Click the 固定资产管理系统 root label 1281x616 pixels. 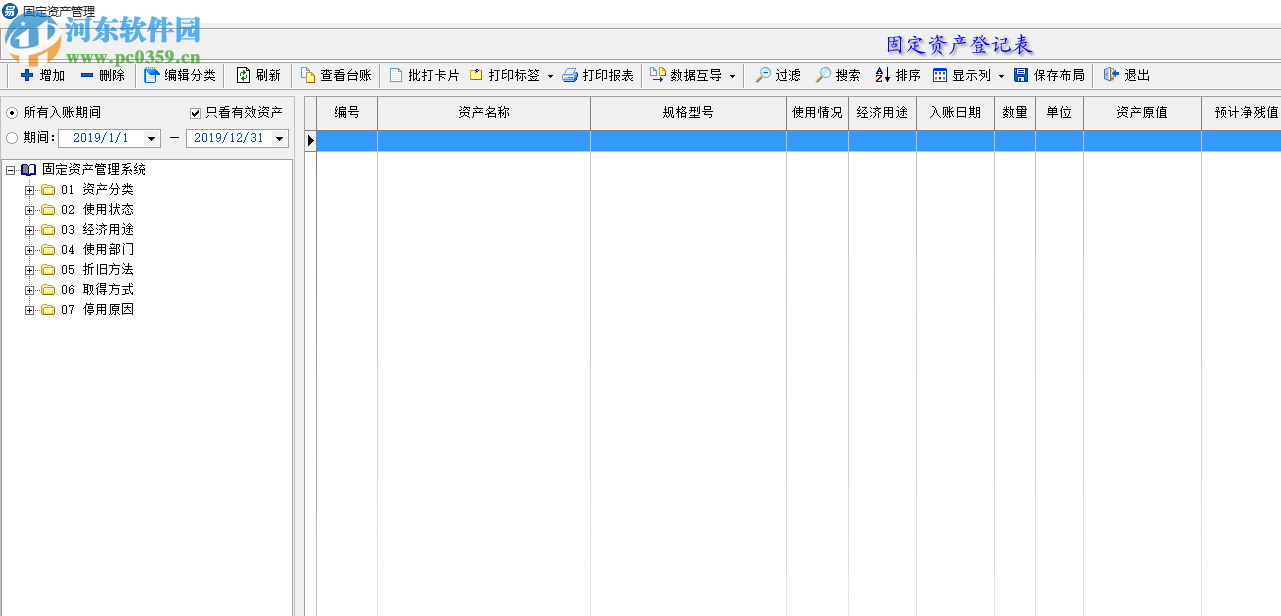tap(94, 170)
